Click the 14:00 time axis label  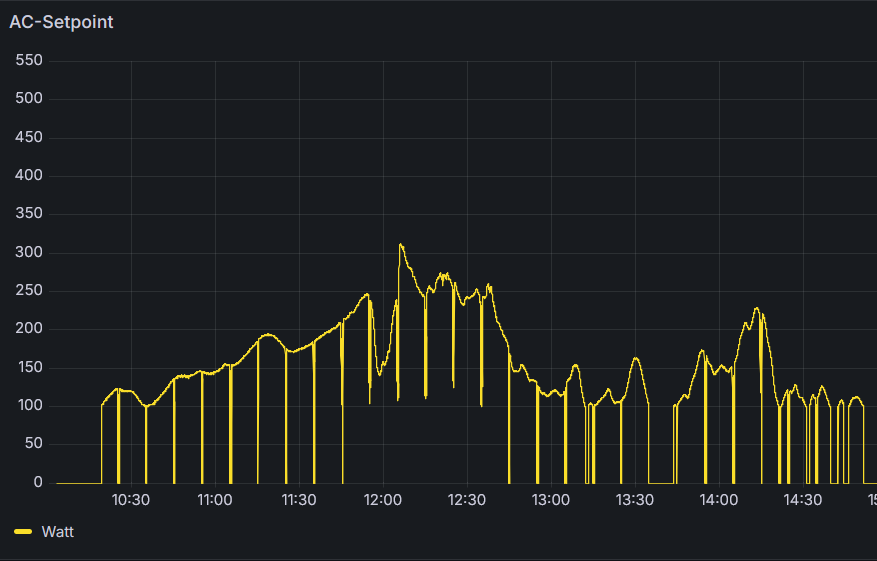click(x=719, y=500)
